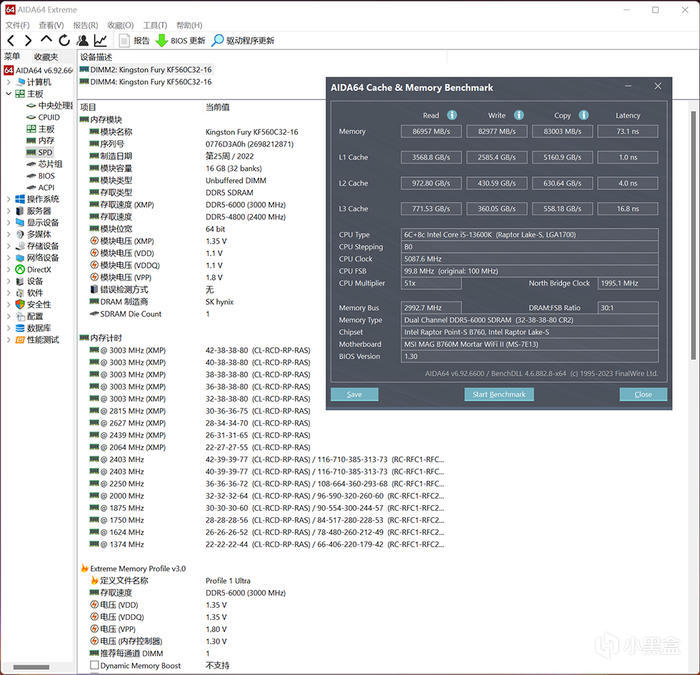Image resolution: width=700 pixels, height=675 pixels.
Task: Go forward with the right arrow toolbar icon
Action: point(28,41)
